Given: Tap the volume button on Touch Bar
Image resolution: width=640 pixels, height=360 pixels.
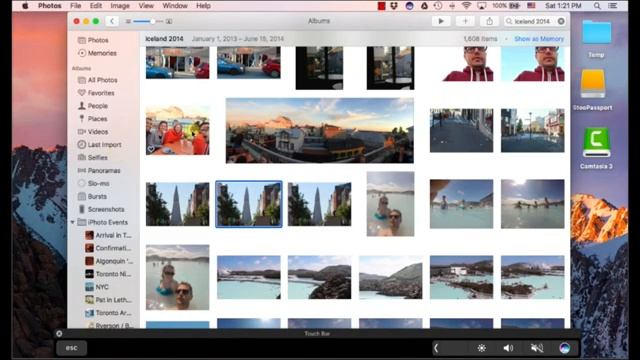Looking at the screenshot, I should (x=508, y=348).
